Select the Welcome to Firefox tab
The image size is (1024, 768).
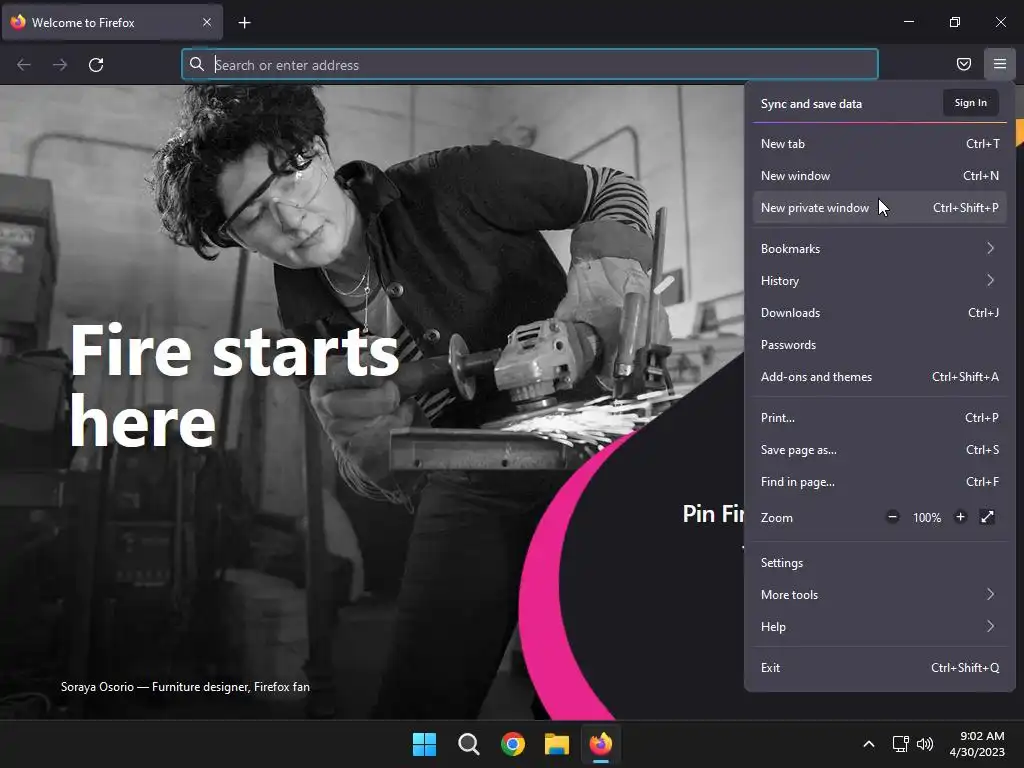tap(112, 22)
